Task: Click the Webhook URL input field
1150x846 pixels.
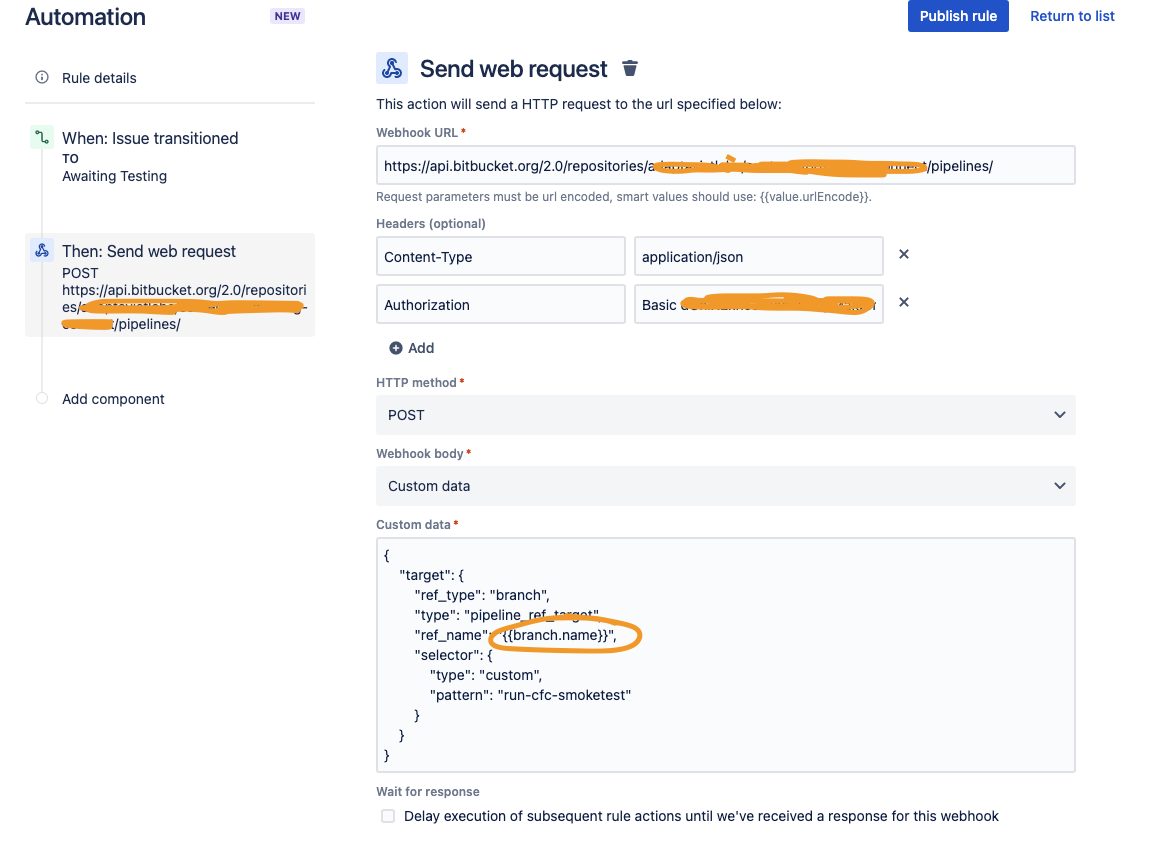Action: (725, 166)
